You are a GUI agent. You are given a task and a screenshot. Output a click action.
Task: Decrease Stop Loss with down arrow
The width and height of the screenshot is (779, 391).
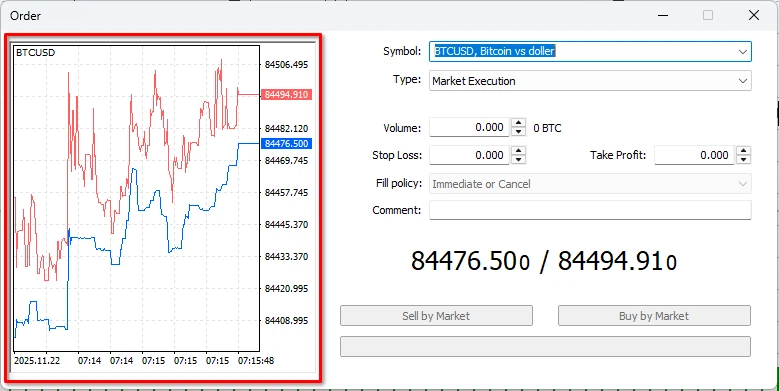tap(518, 159)
